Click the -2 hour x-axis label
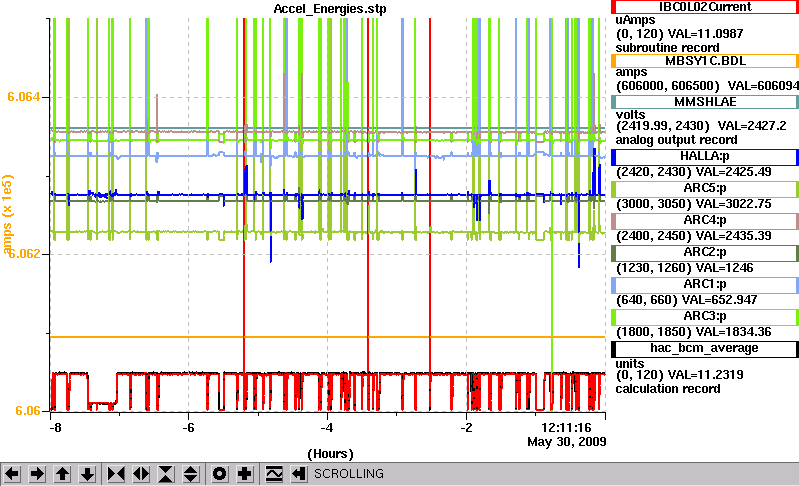The image size is (799, 486). (466, 427)
